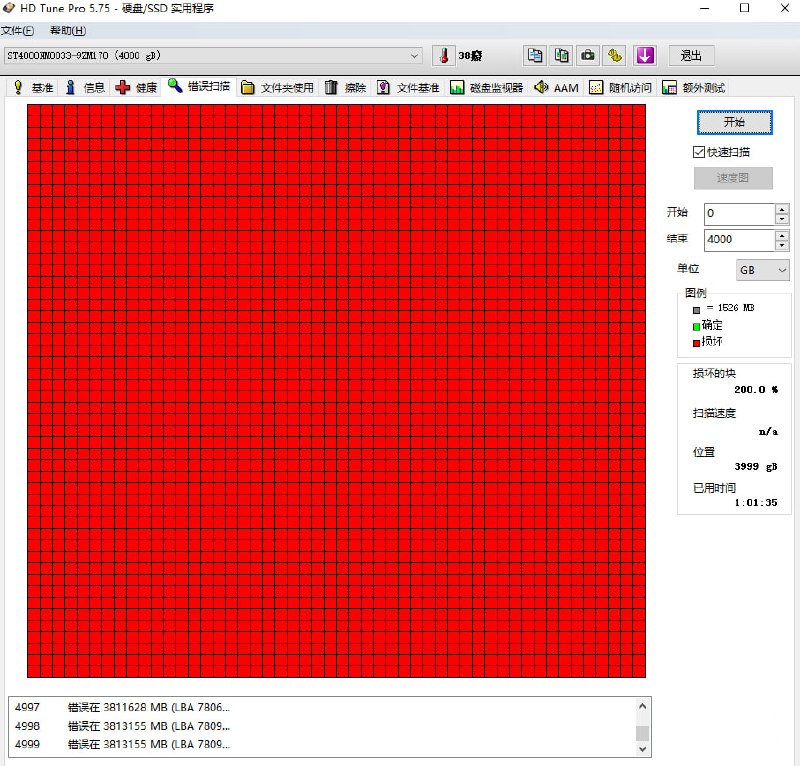The width and height of the screenshot is (800, 766).
Task: Click the copy screenshot toolbar icon
Action: click(562, 55)
